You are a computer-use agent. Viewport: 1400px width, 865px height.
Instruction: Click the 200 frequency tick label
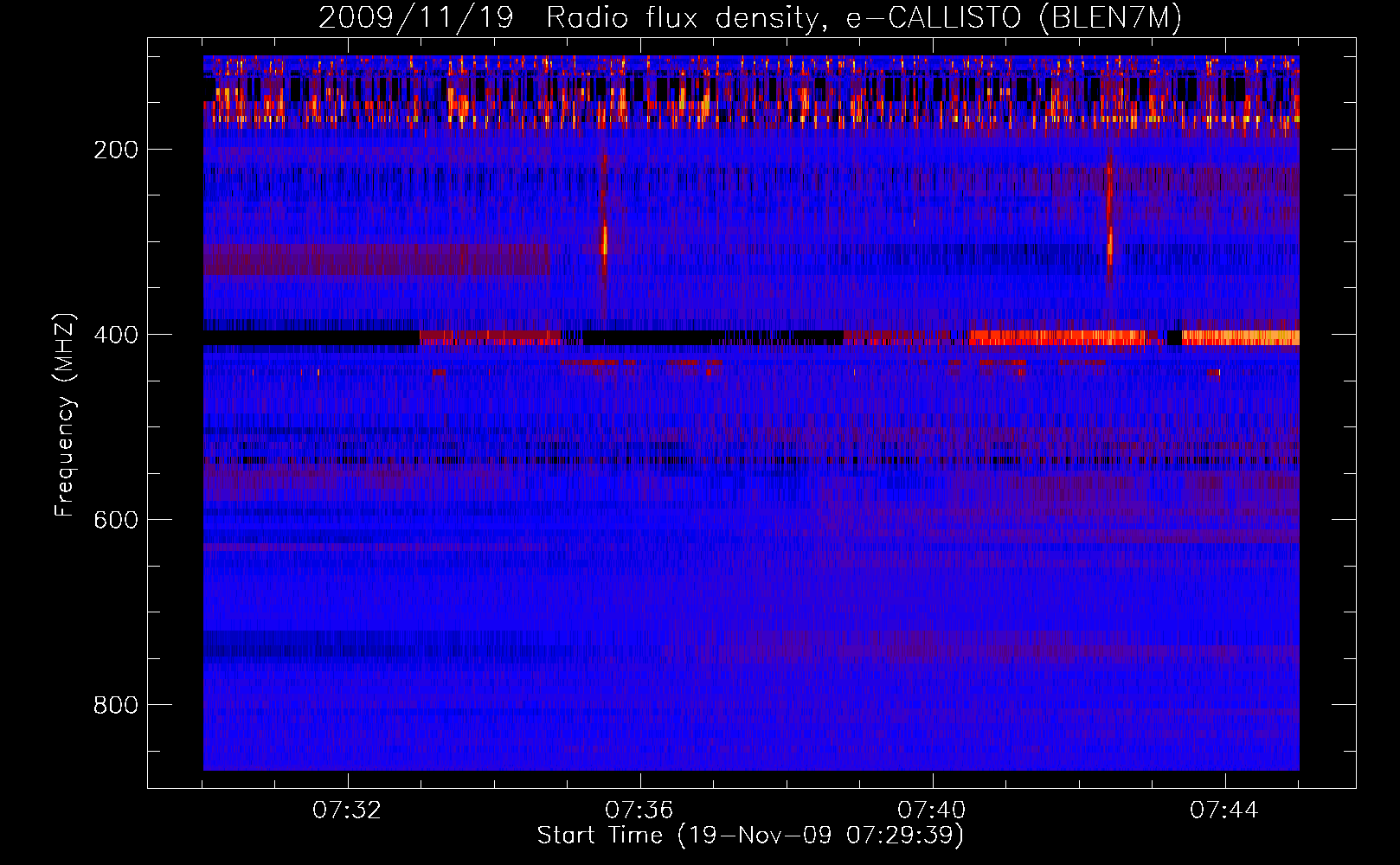(116, 150)
